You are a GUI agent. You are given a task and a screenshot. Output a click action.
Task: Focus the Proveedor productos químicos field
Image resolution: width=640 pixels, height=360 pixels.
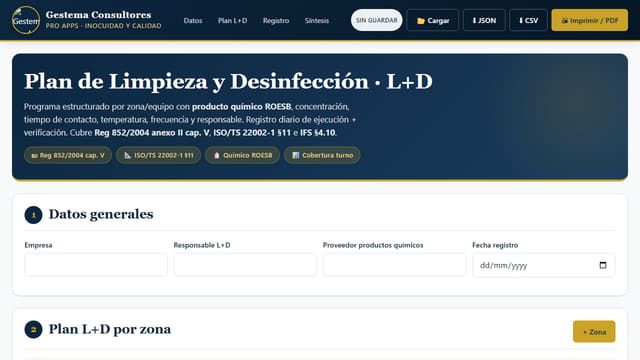point(394,265)
